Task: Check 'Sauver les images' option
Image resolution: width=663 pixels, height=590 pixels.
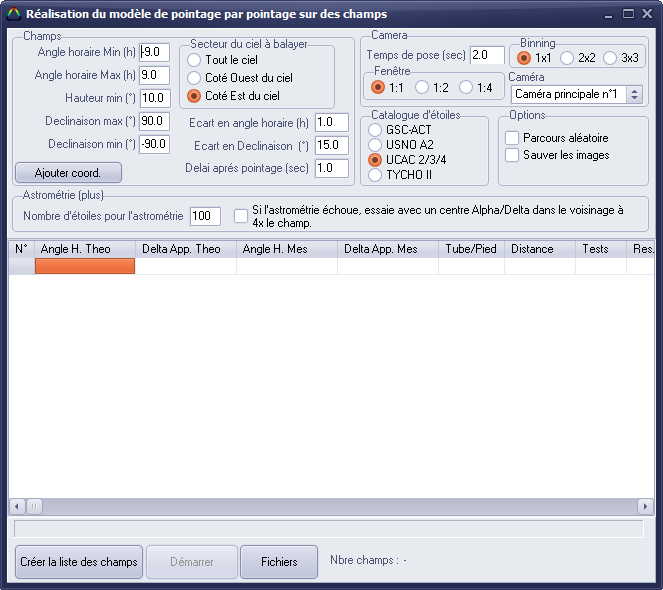Action: point(512,155)
